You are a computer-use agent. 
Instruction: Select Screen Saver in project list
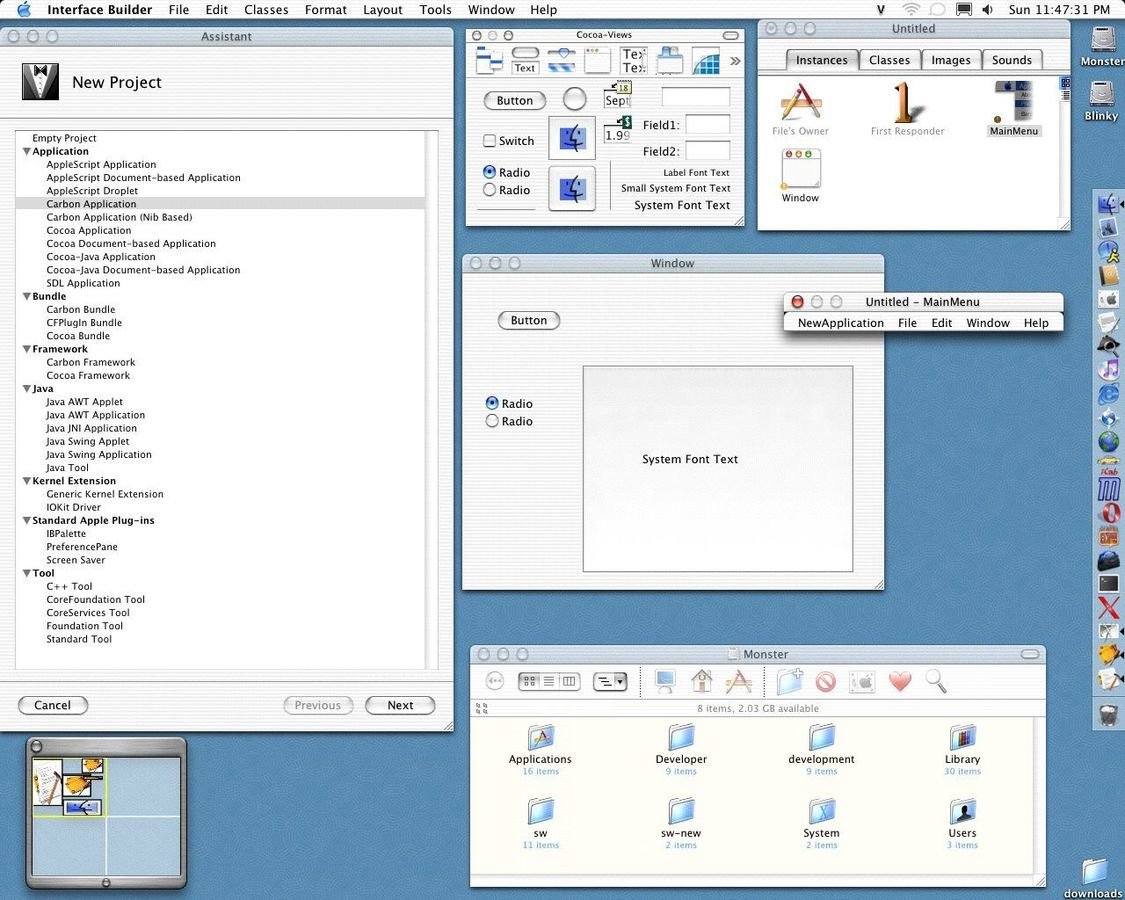tap(75, 560)
